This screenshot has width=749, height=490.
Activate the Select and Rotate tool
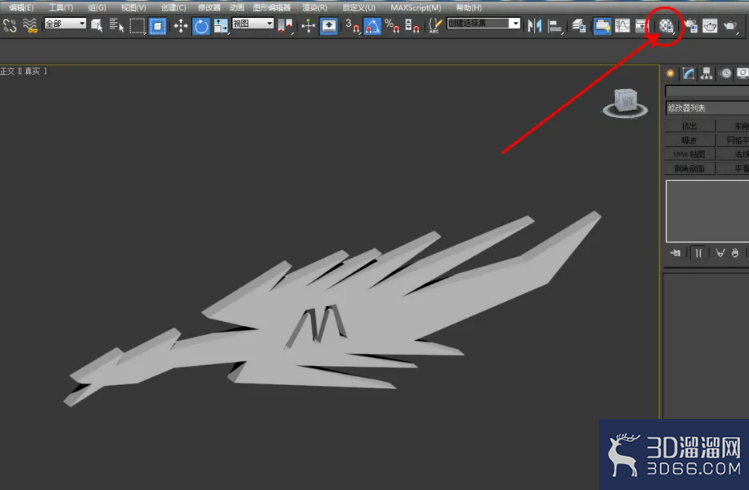pos(201,26)
